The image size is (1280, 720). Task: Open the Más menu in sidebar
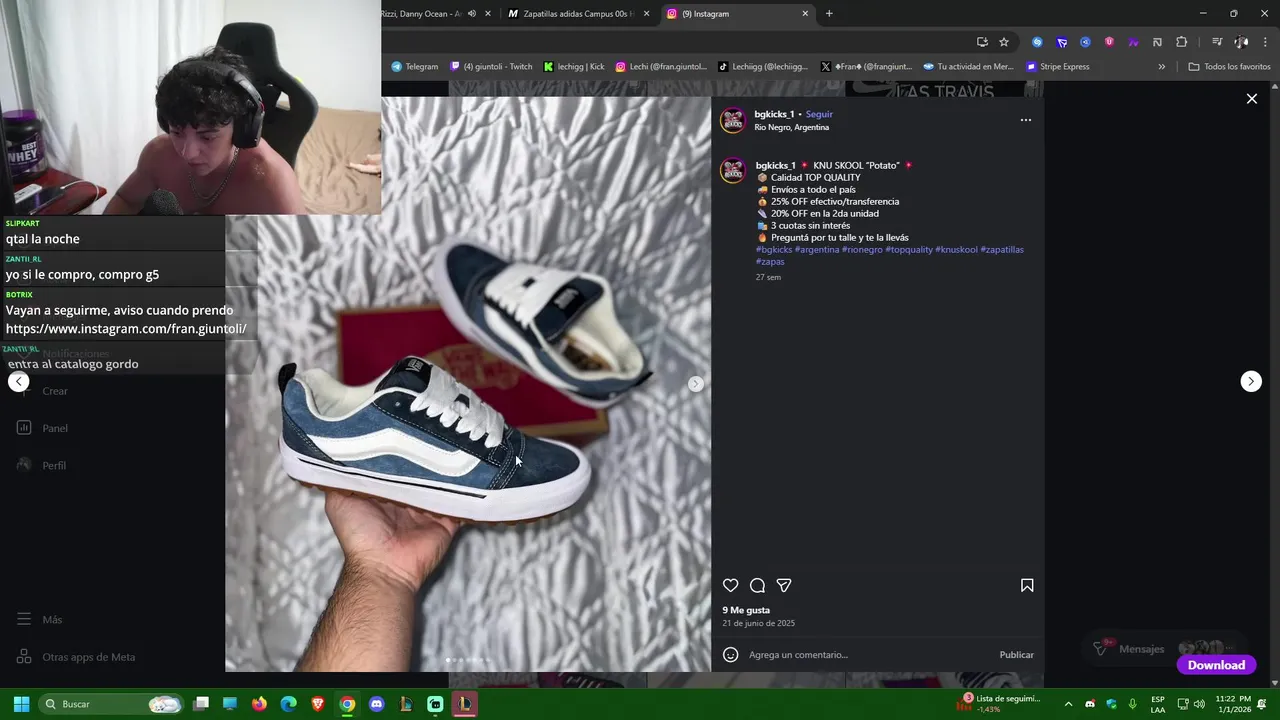(40, 620)
